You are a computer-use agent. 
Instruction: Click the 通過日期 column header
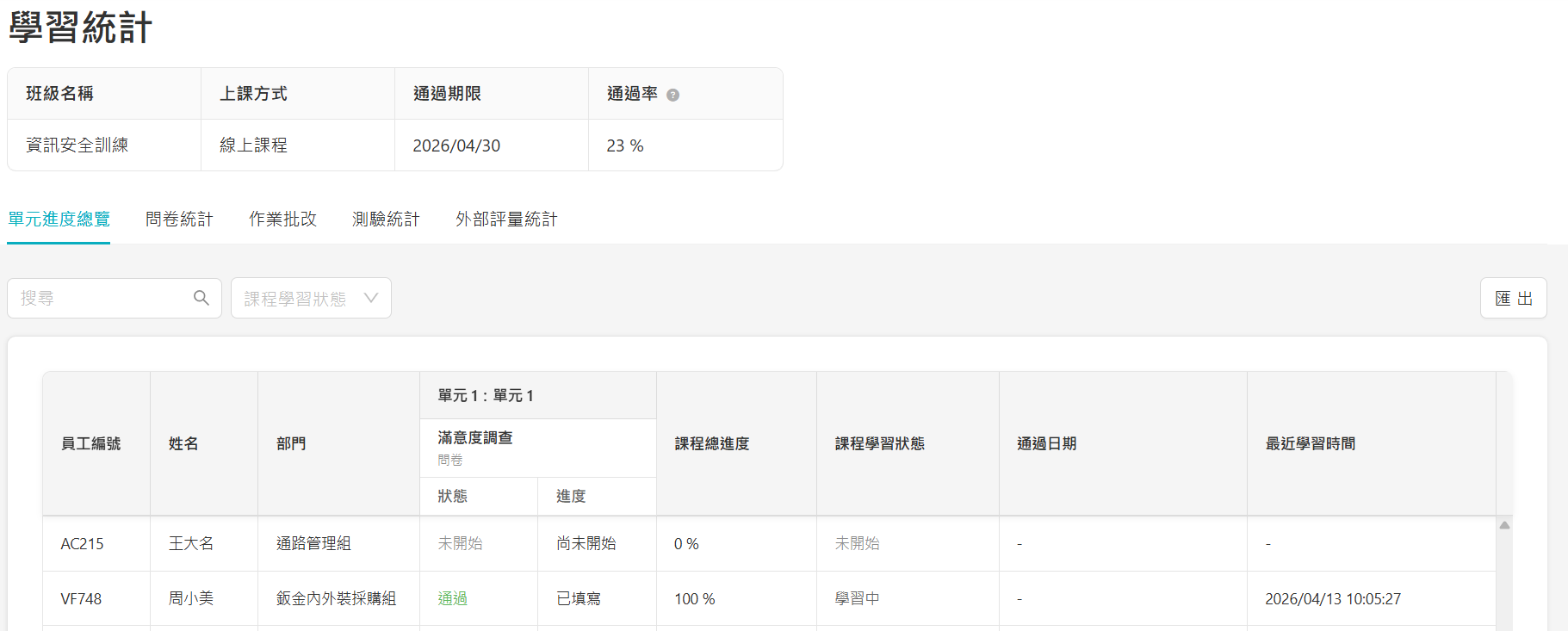(1046, 443)
